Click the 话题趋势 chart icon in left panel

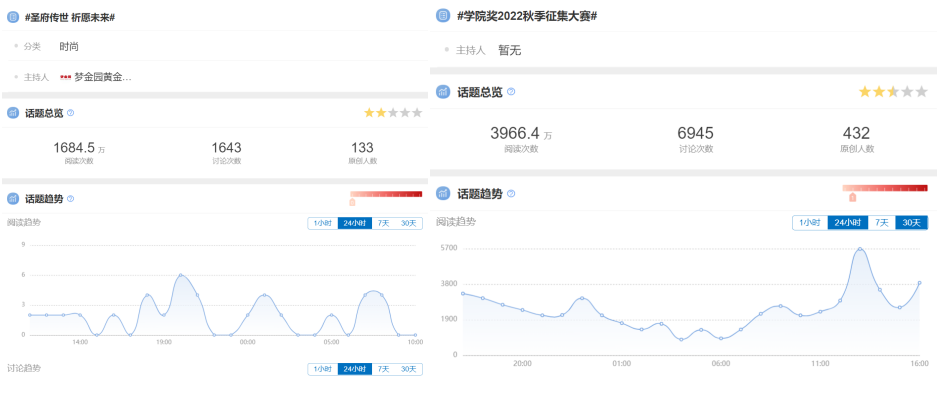(13, 199)
